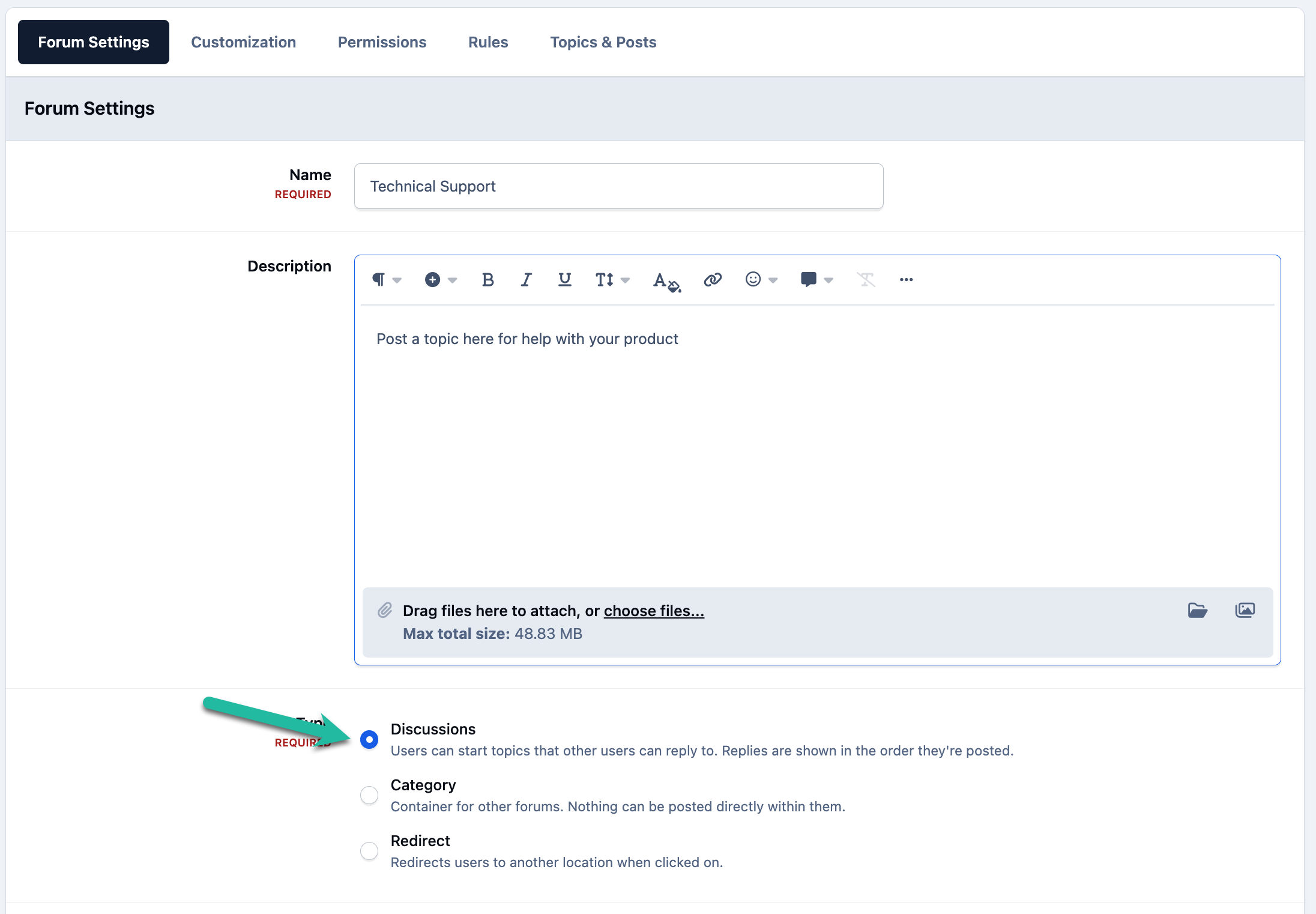This screenshot has height=914, width=1316.
Task: Click the Description field label
Action: click(x=289, y=266)
